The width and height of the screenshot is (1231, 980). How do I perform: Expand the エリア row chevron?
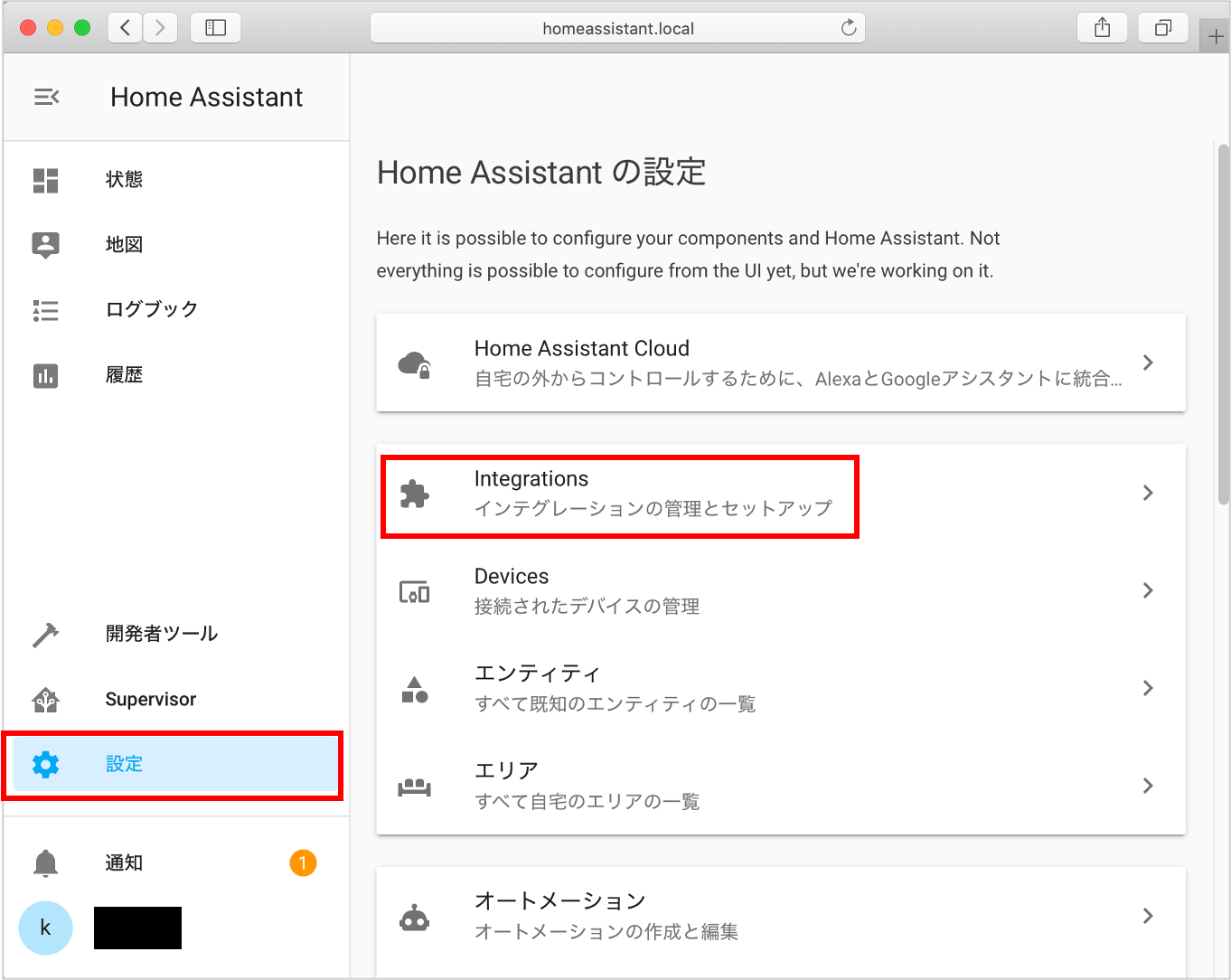[x=1148, y=786]
